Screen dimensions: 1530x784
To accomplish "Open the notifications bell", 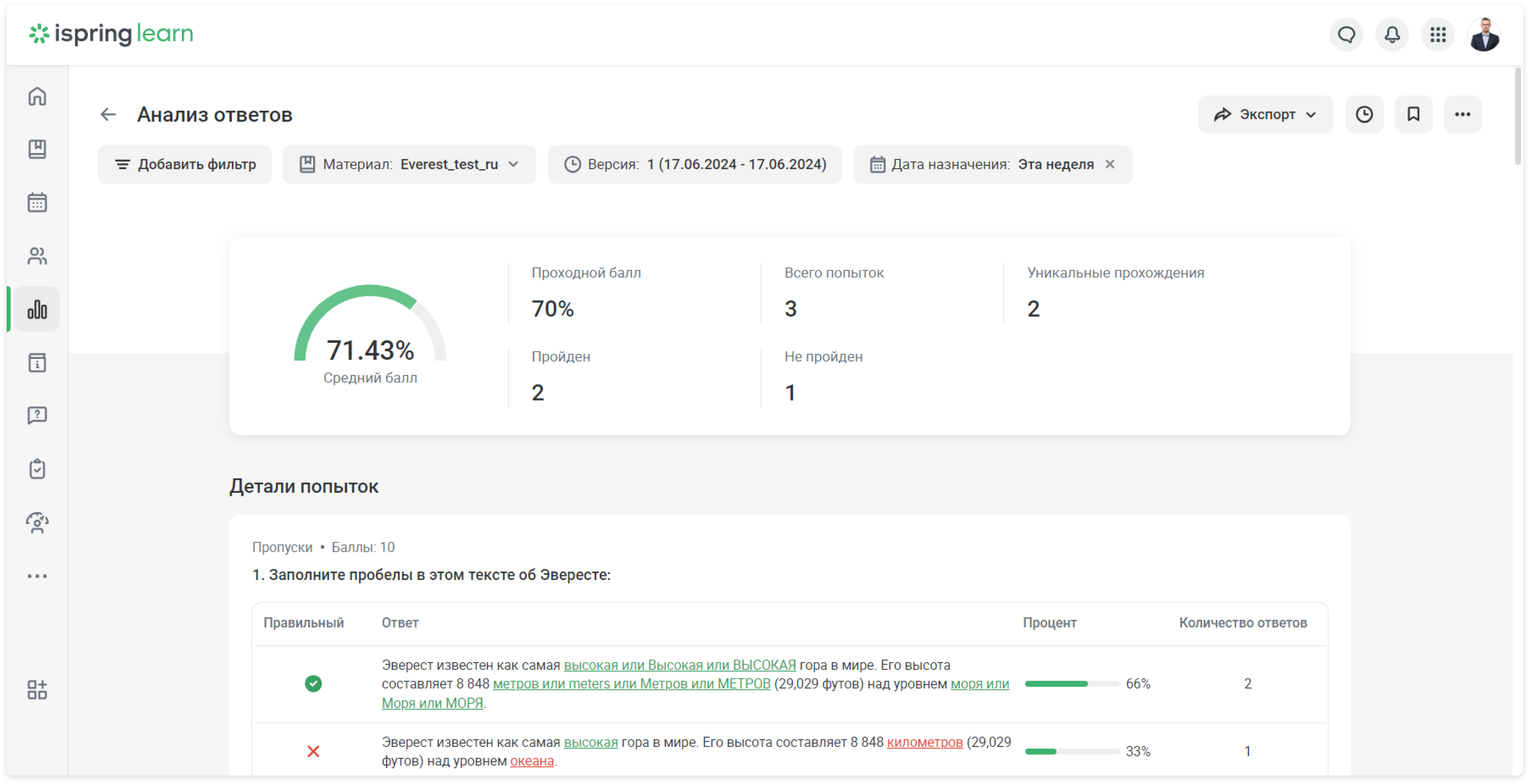I will tap(1392, 35).
